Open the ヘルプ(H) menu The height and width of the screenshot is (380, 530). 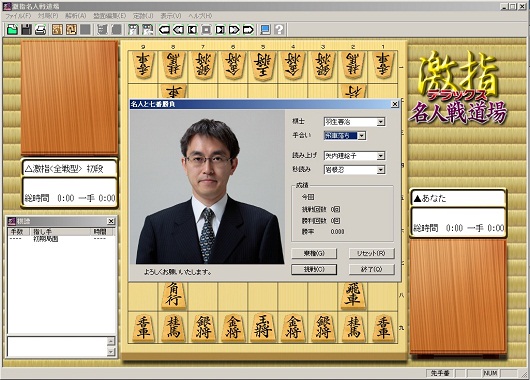[200, 16]
